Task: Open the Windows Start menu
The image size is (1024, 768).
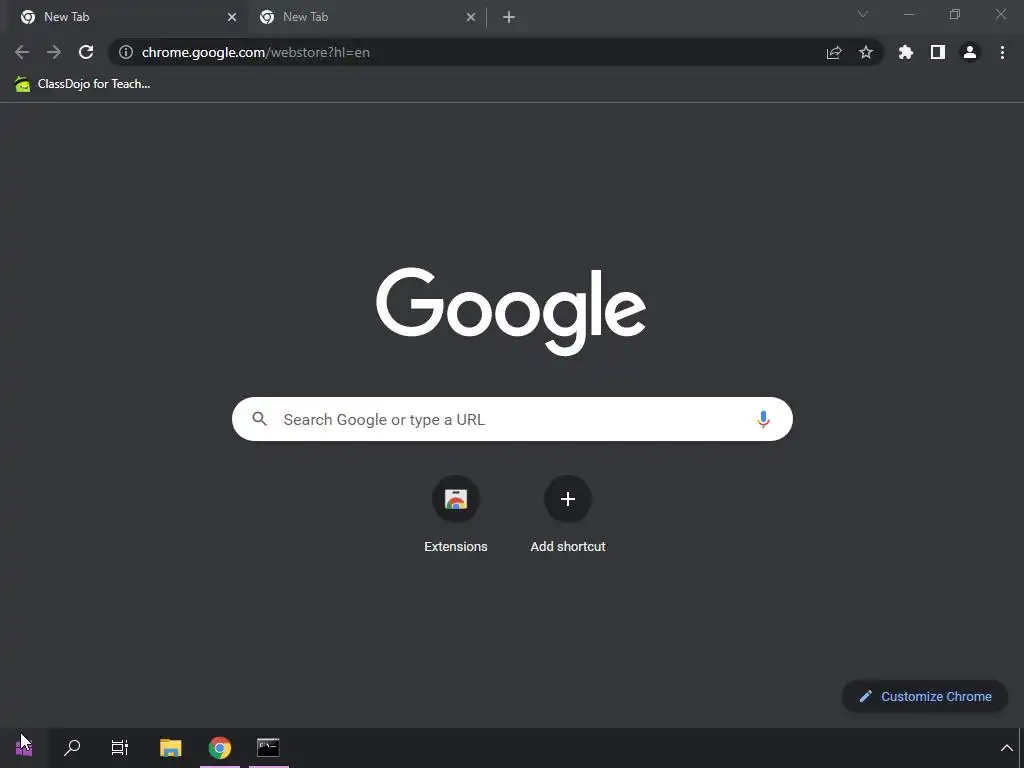Action: (x=24, y=747)
